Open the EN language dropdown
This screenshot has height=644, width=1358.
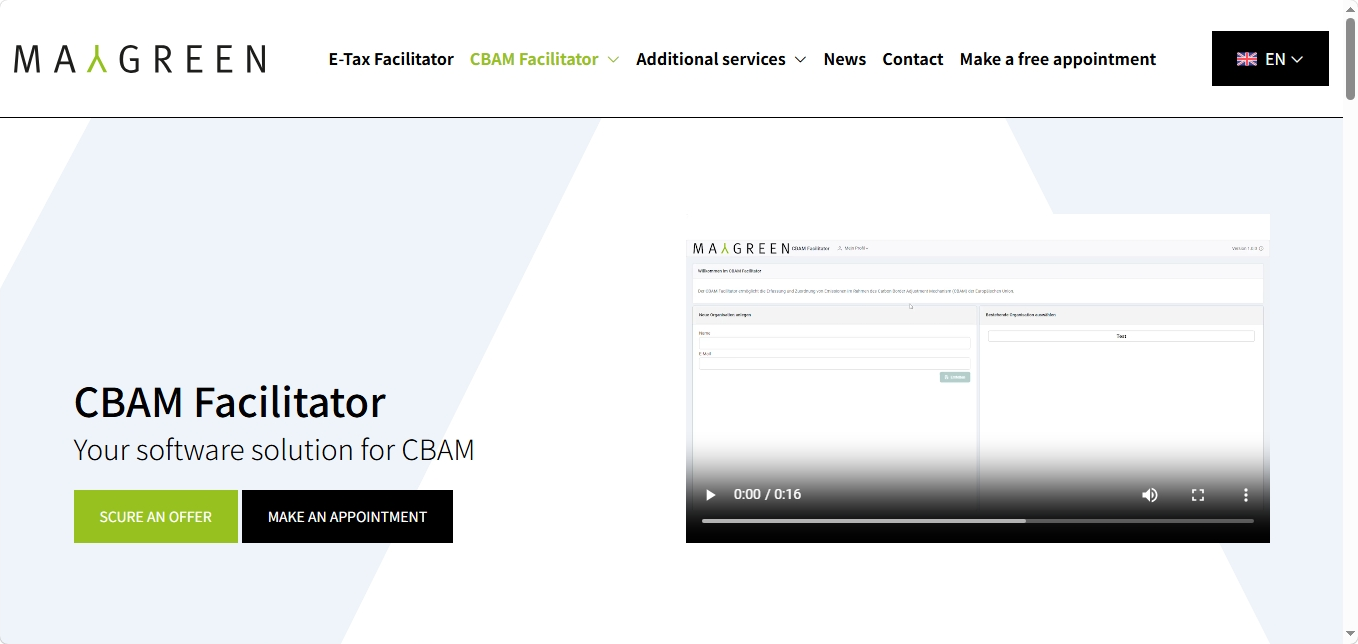[x=1270, y=58]
